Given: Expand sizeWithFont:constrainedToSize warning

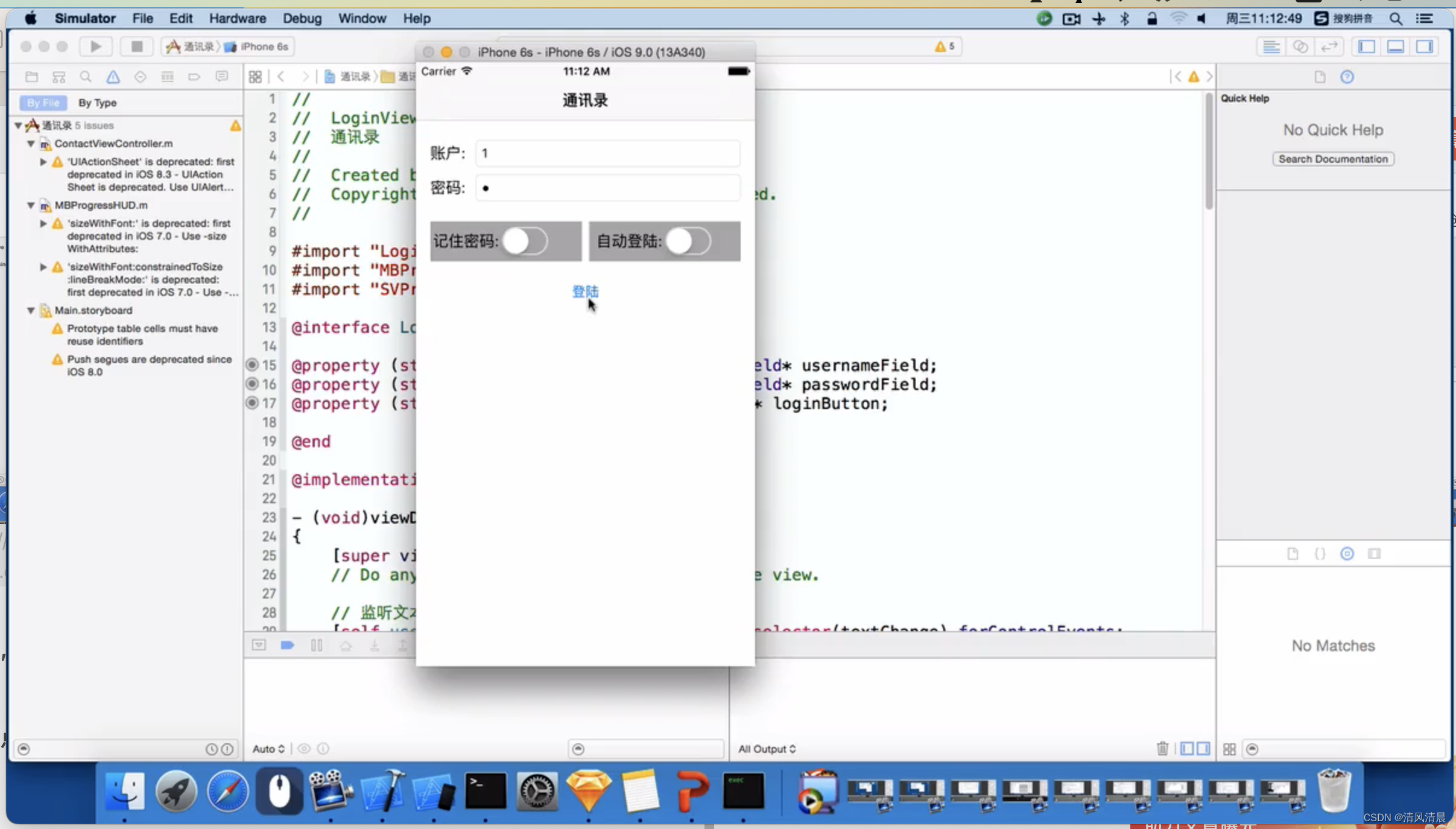Looking at the screenshot, I should coord(43,267).
